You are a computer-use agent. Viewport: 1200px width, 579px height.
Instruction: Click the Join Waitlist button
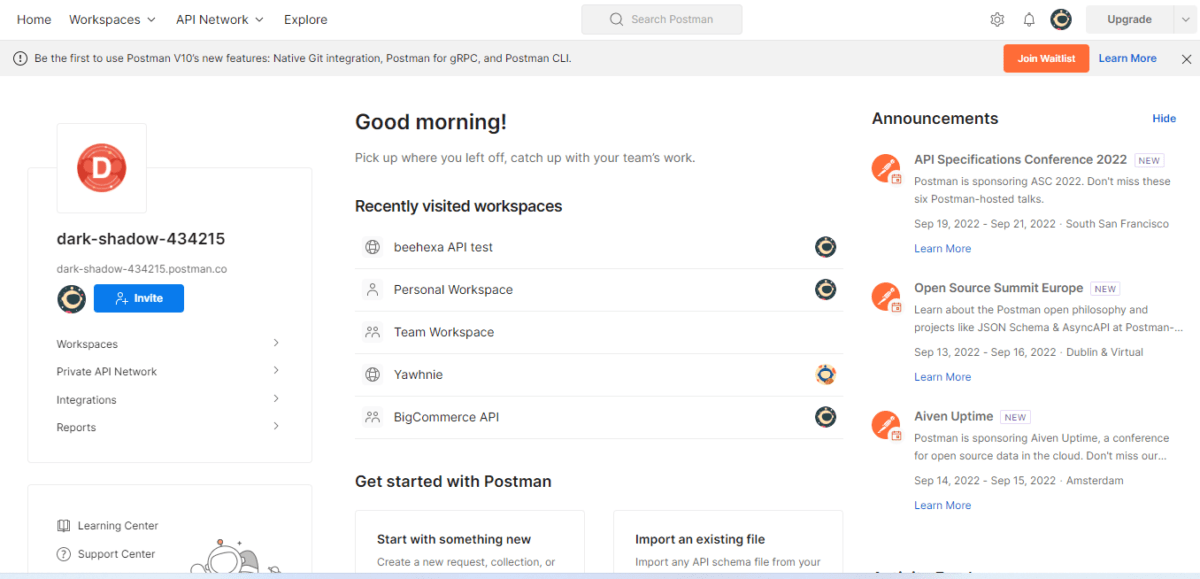point(1046,58)
